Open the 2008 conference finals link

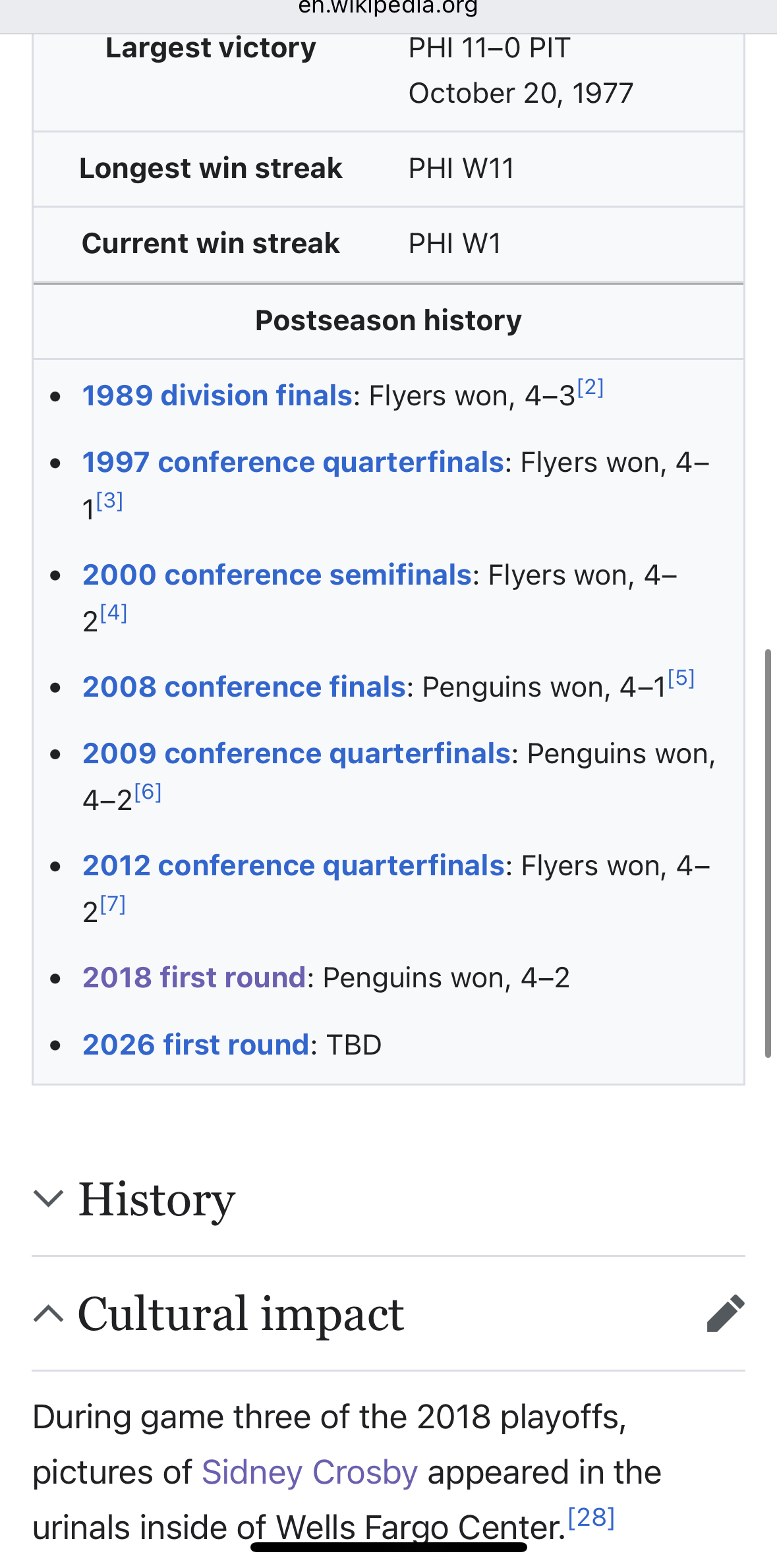click(244, 687)
